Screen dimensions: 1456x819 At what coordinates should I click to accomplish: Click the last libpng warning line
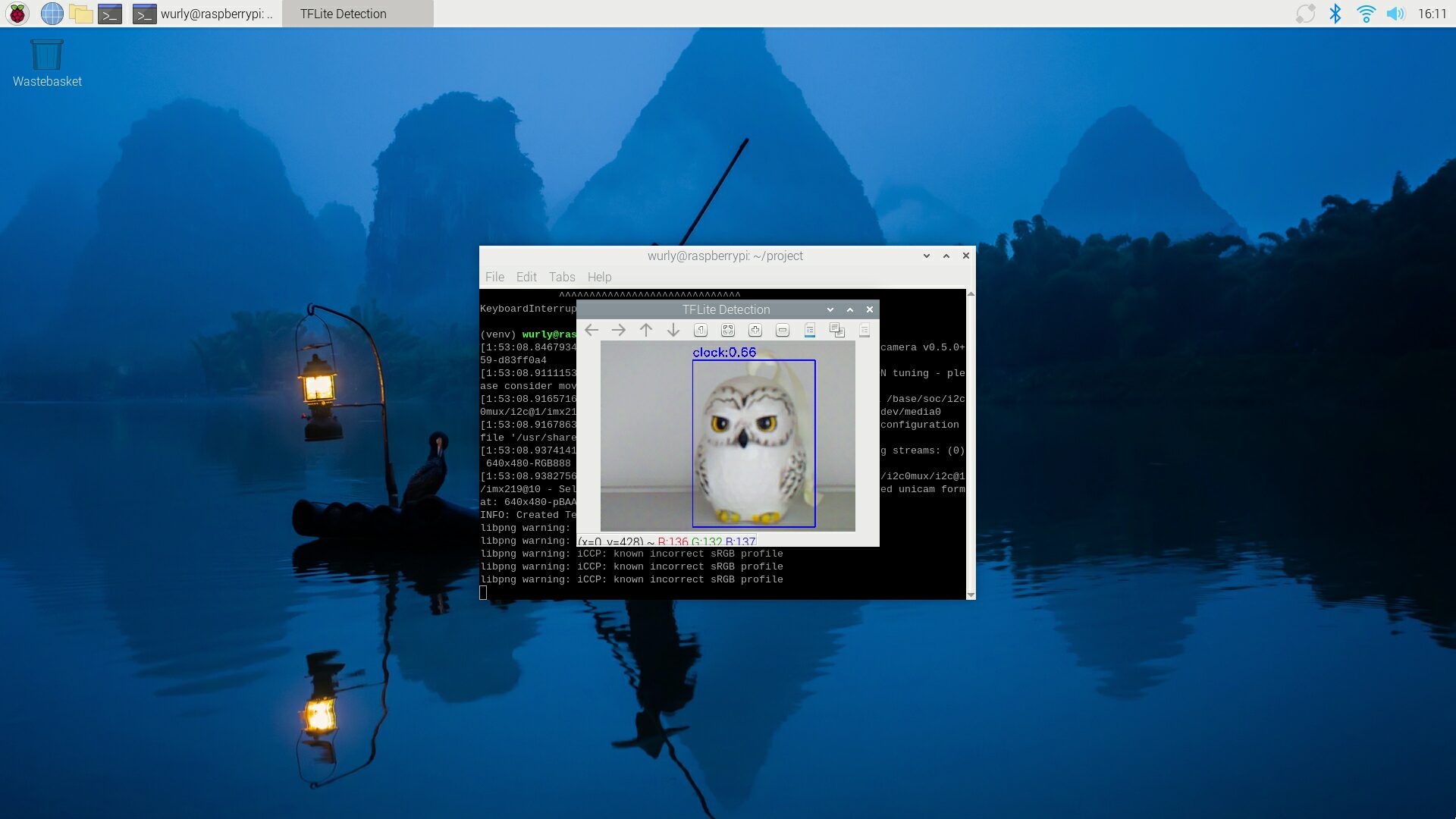[632, 579]
